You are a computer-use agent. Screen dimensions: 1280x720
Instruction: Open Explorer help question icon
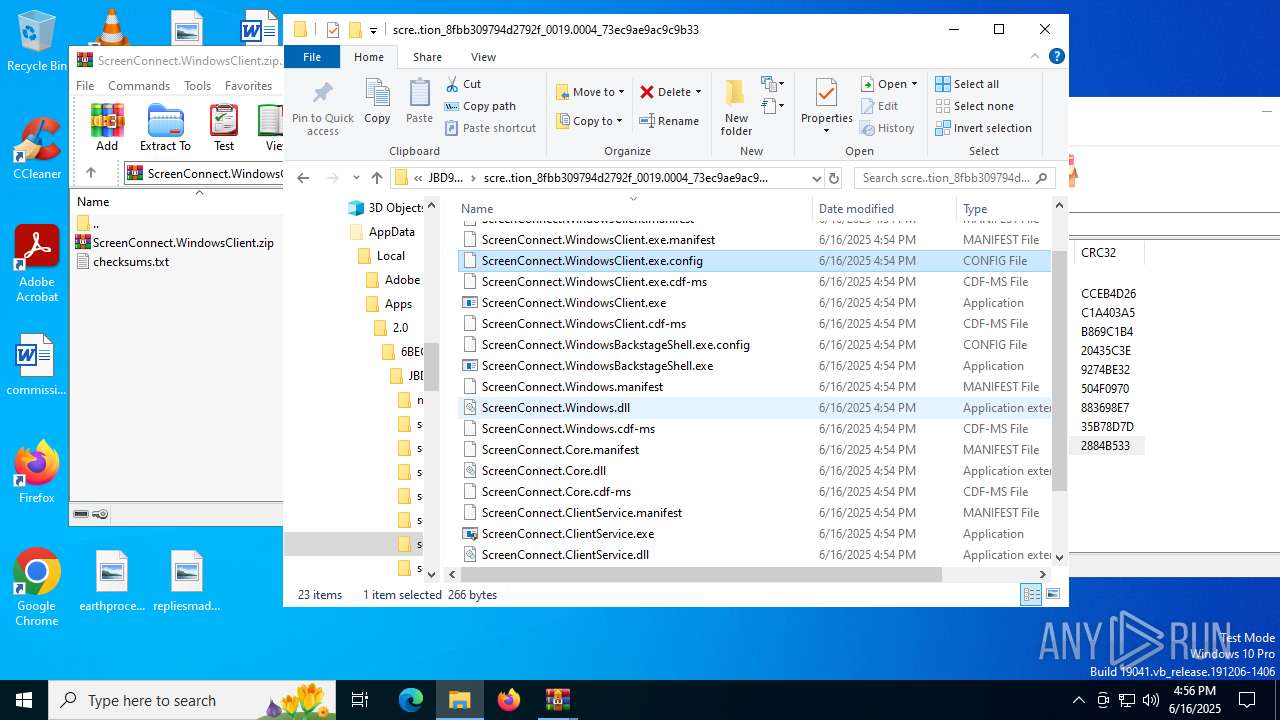coord(1056,57)
